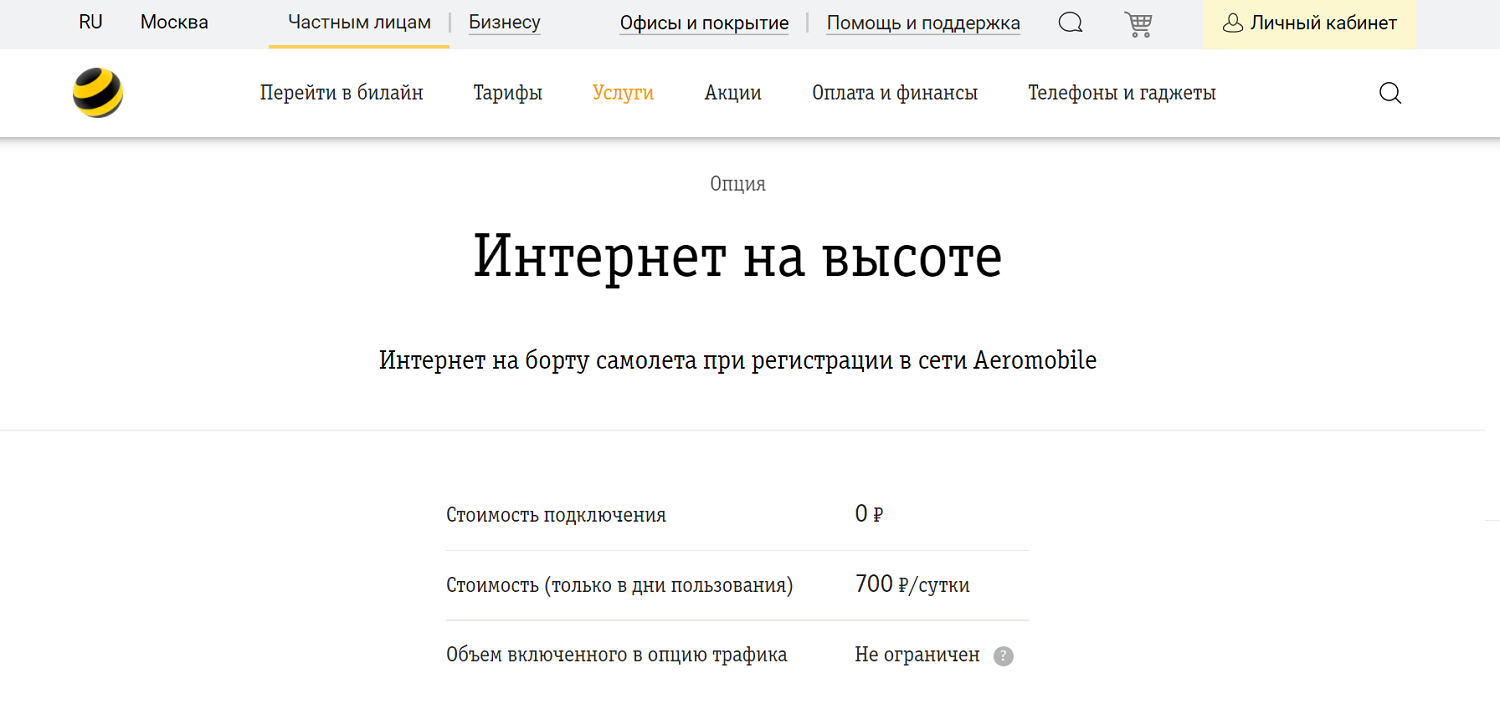Select Бизнесу tab
The width and height of the screenshot is (1500, 719).
pyautogui.click(x=505, y=22)
